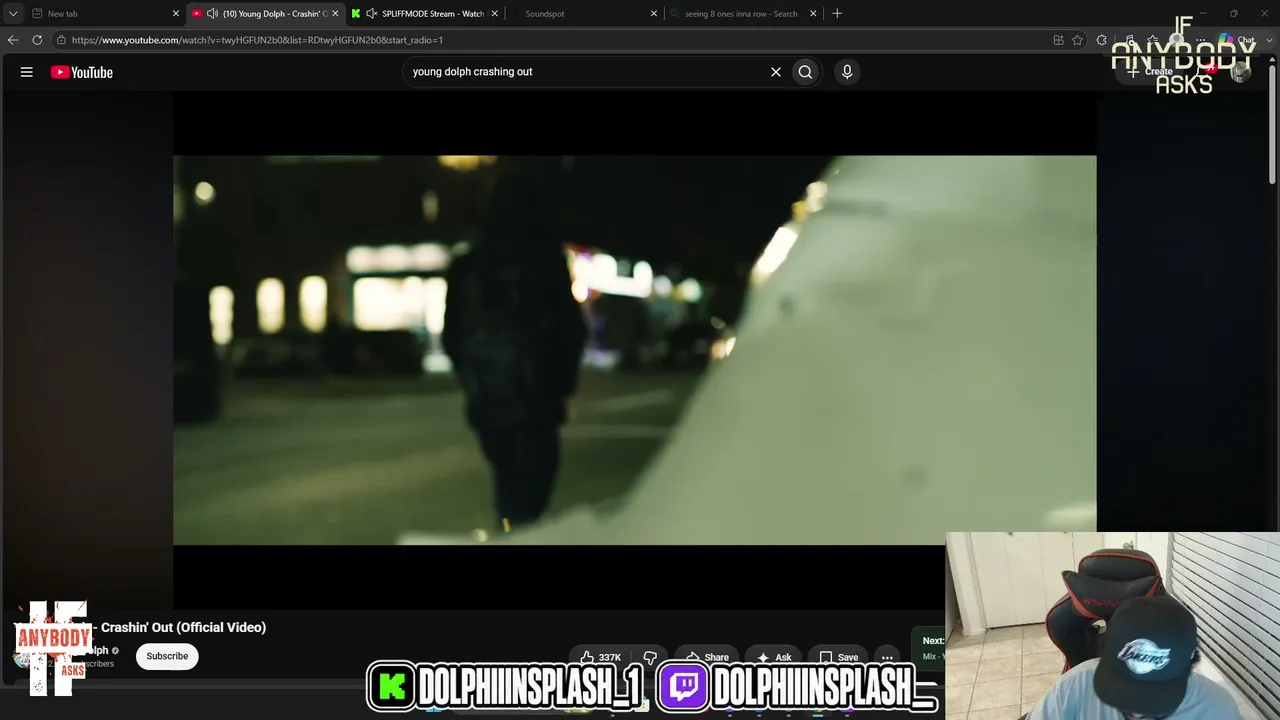Unmute the SPLIFFMODE Stream tab
The image size is (1280, 720).
point(372,14)
